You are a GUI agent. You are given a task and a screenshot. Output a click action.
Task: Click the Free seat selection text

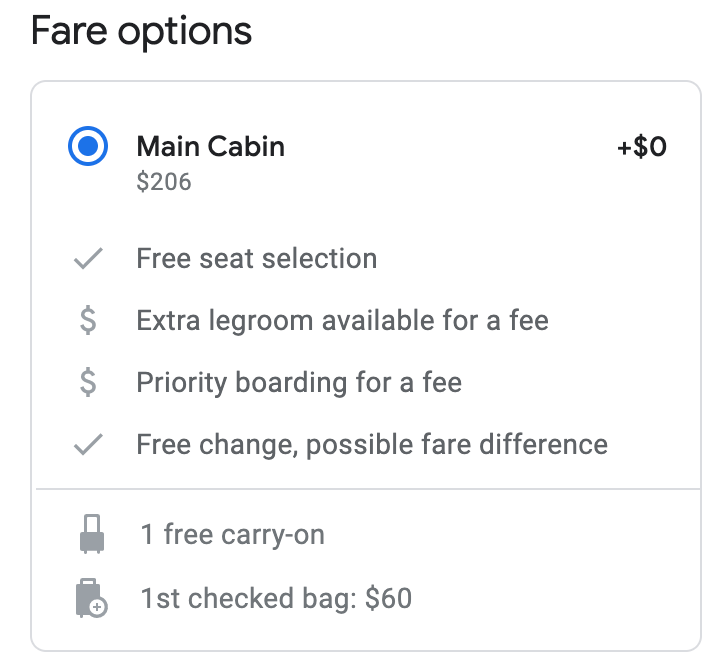click(257, 258)
